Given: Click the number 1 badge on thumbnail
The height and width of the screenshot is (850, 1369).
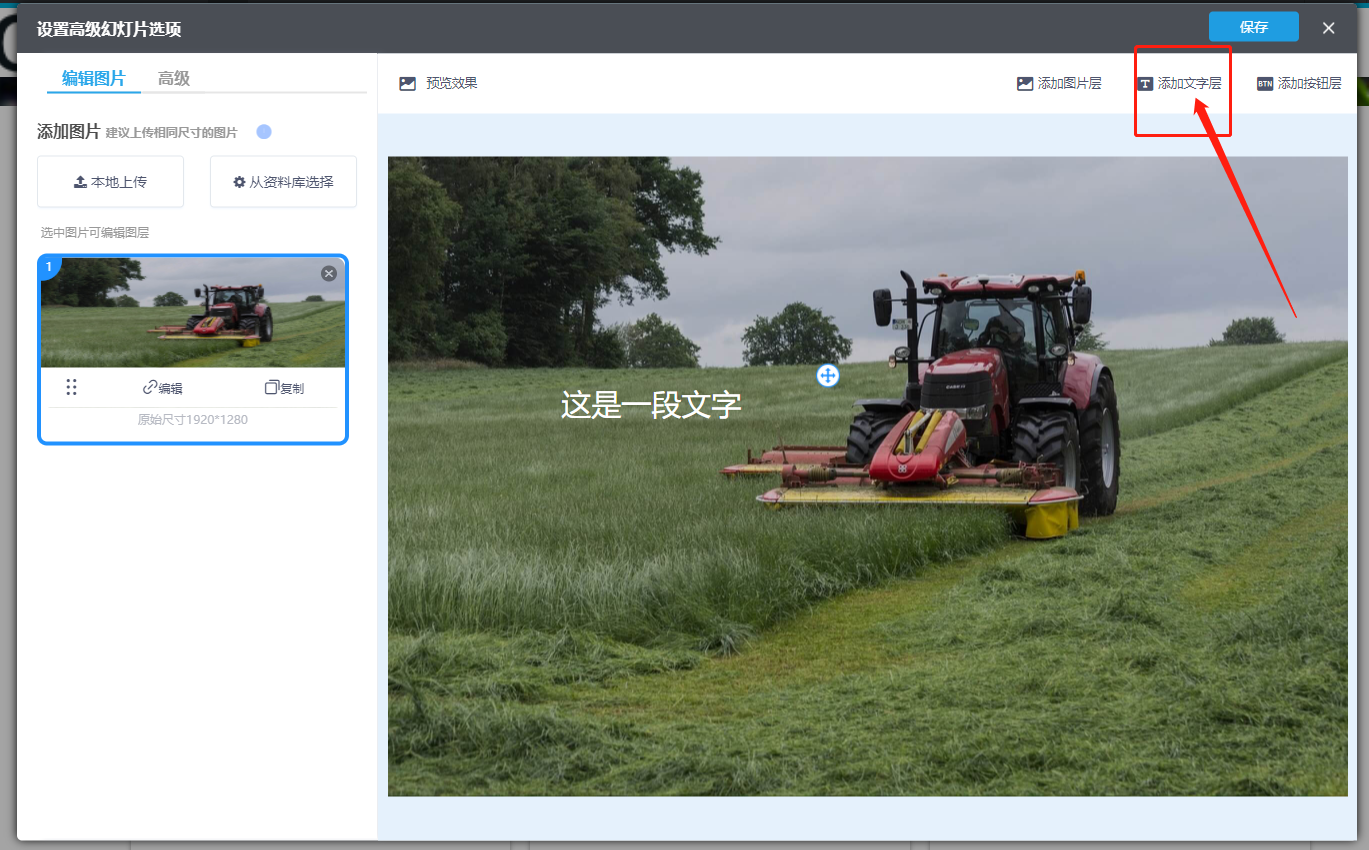Looking at the screenshot, I should pos(49,267).
